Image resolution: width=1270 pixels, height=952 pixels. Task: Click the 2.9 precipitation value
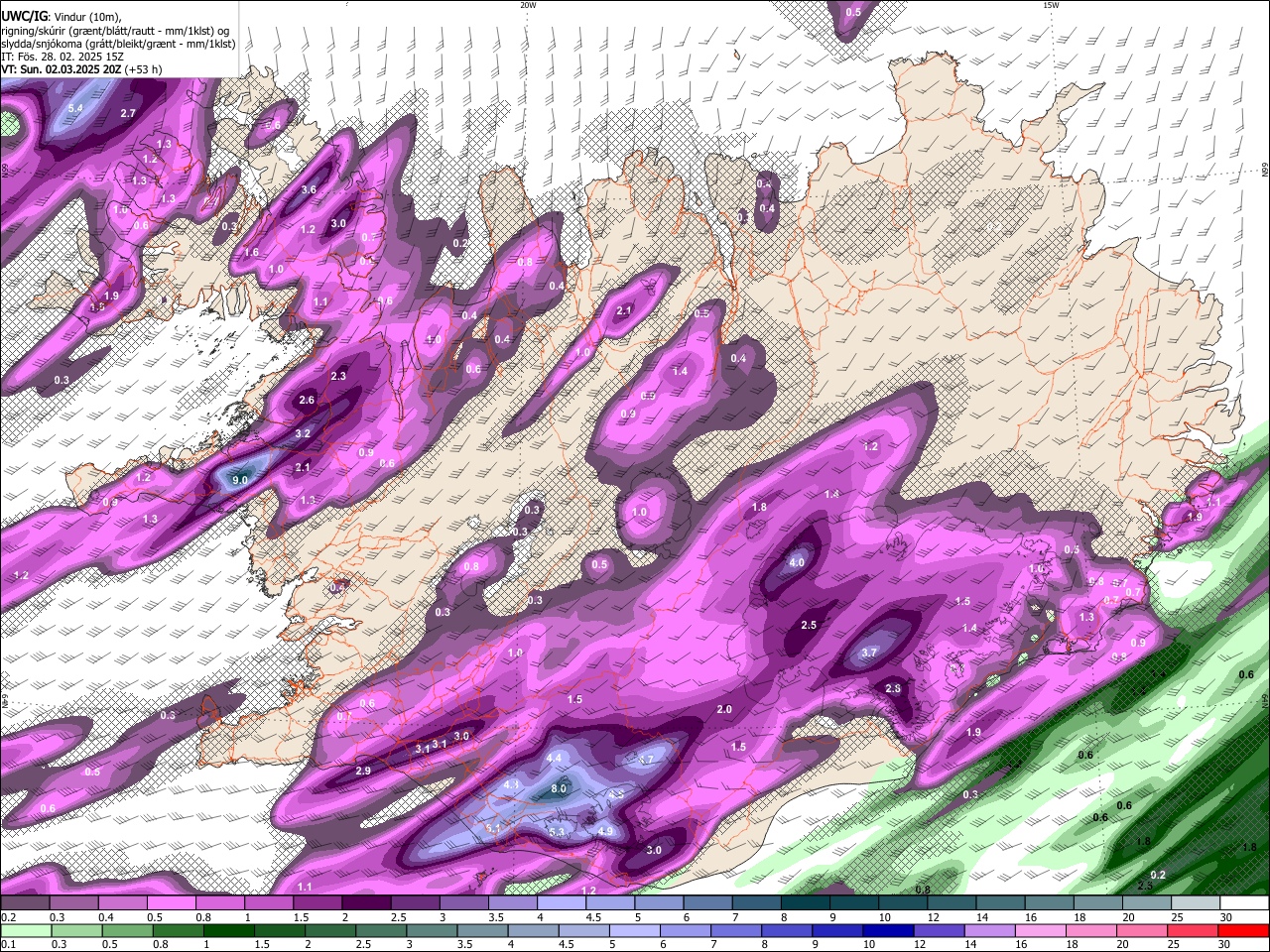click(x=363, y=771)
